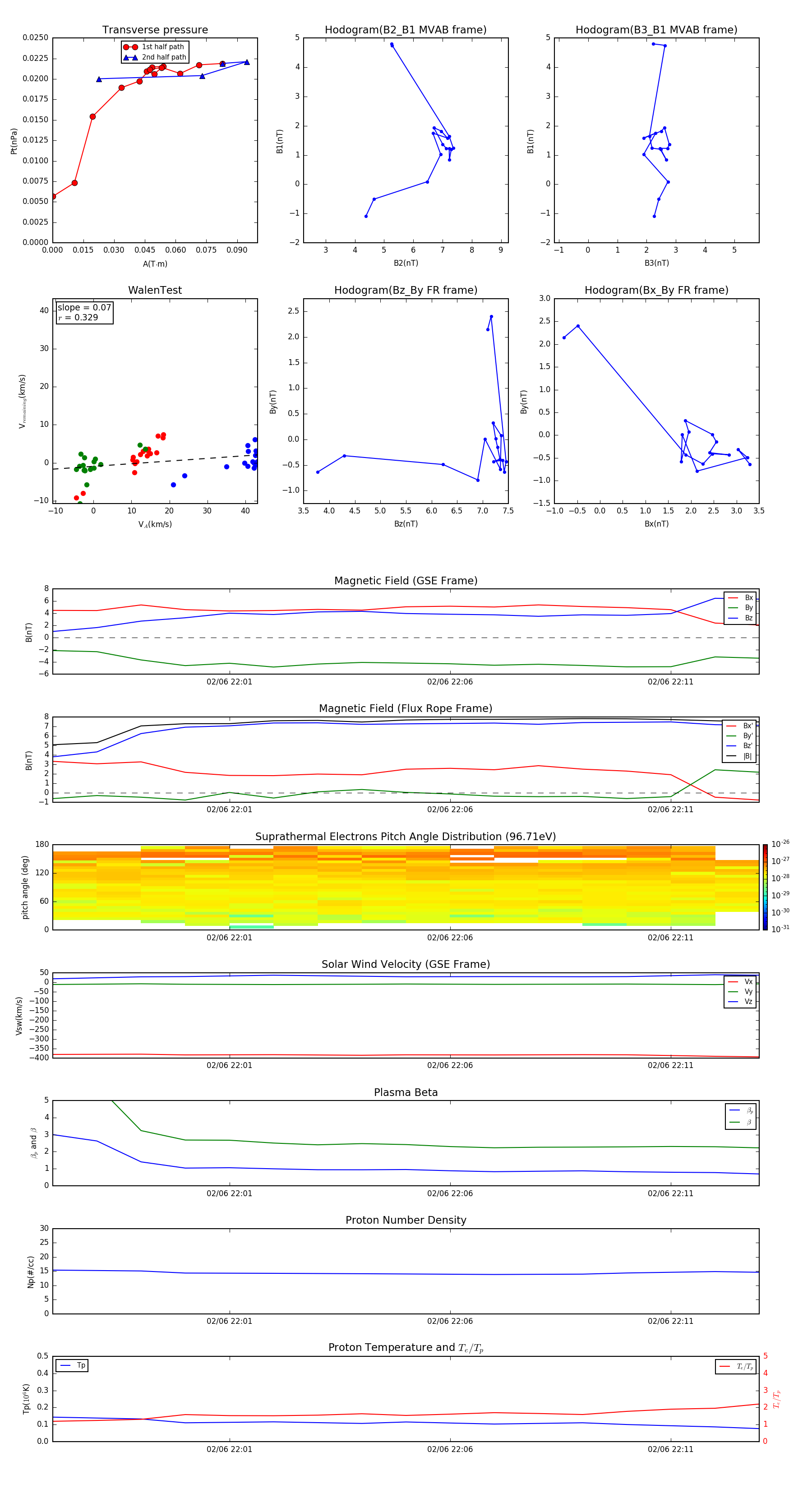Click the Solar Wind Velocity (GSE Frame) title
Screen dimensions: 812x1489
pyautogui.click(x=406, y=965)
